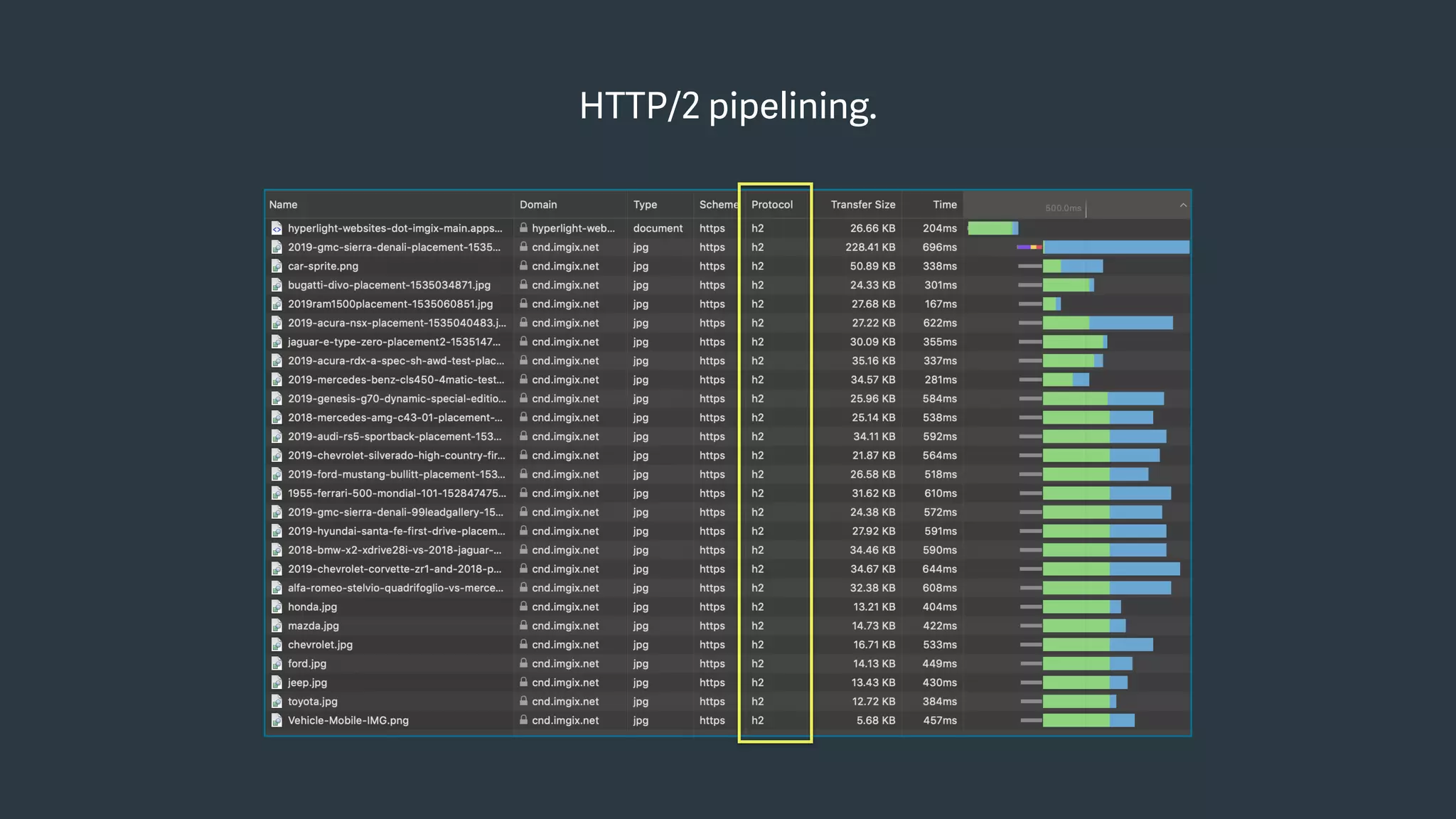Screen dimensions: 1456x819
Task: Click the 533ms time cell
Action: tap(940, 645)
